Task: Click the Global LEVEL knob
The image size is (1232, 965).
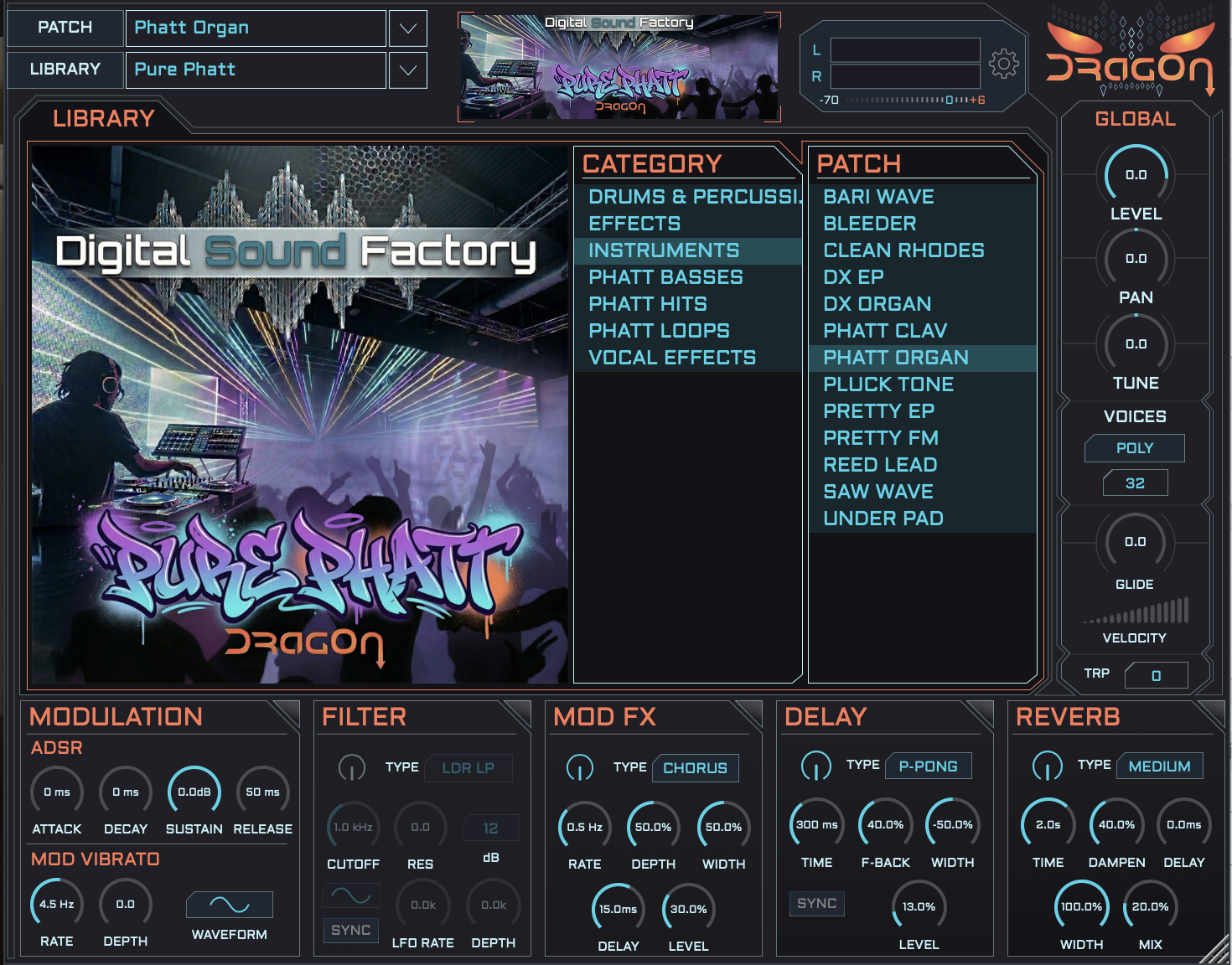Action: 1136,175
